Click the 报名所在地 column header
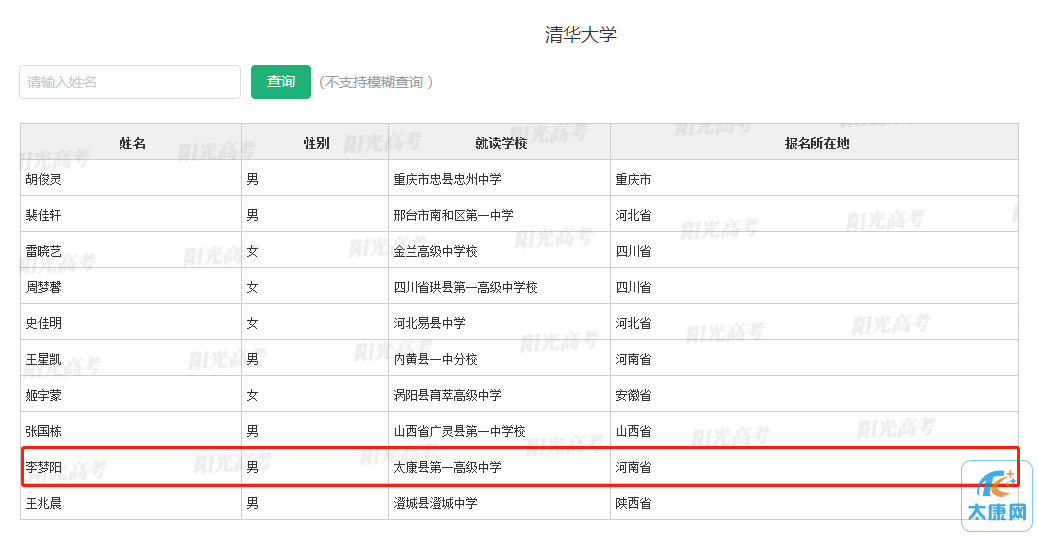This screenshot has width=1038, height=537. (816, 143)
